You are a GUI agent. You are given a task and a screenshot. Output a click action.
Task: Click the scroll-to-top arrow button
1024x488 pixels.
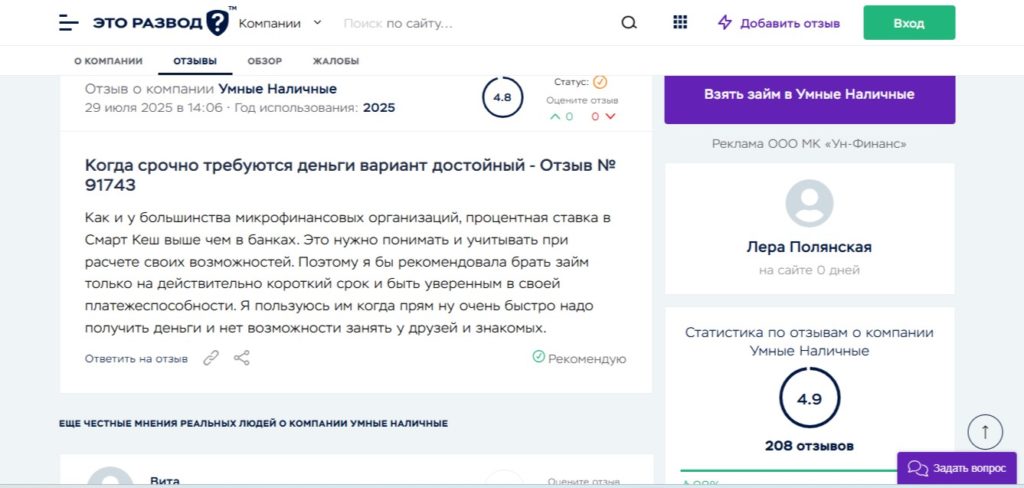[x=985, y=432]
